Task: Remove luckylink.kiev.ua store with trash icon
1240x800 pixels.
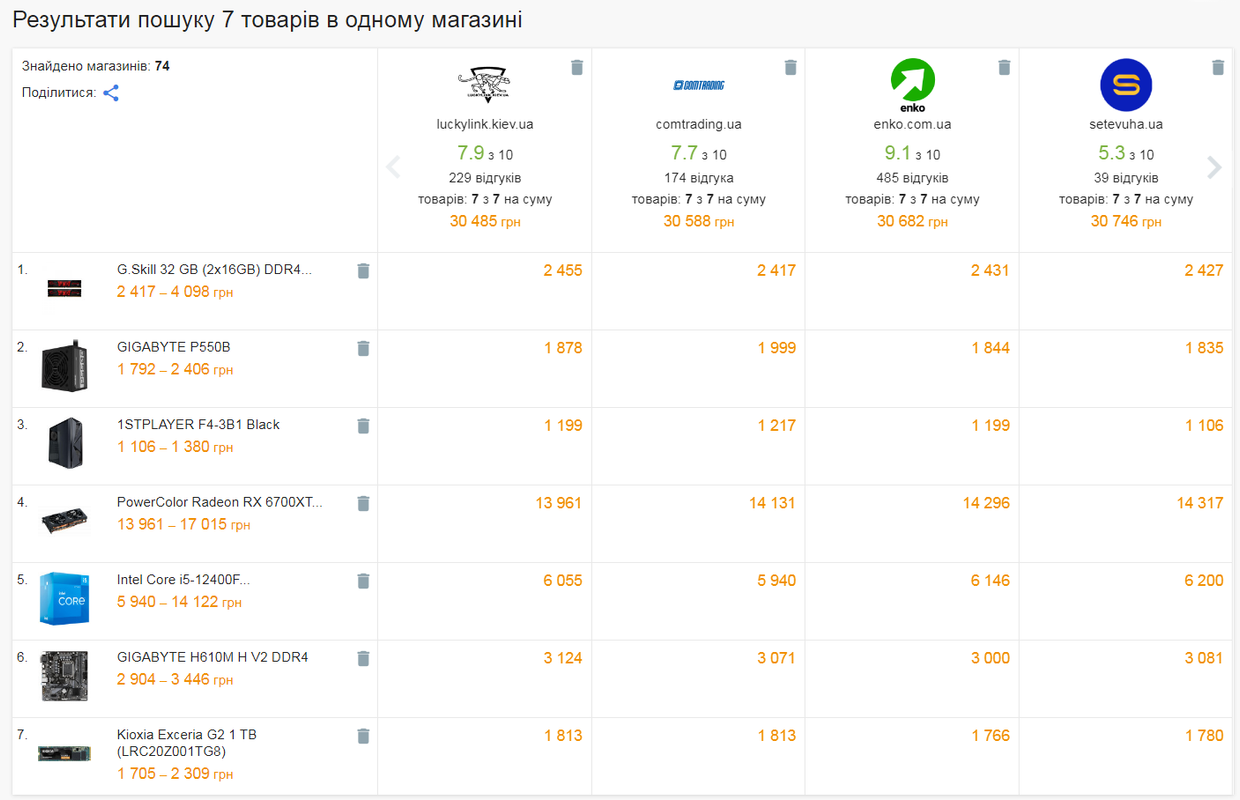Action: 577,67
